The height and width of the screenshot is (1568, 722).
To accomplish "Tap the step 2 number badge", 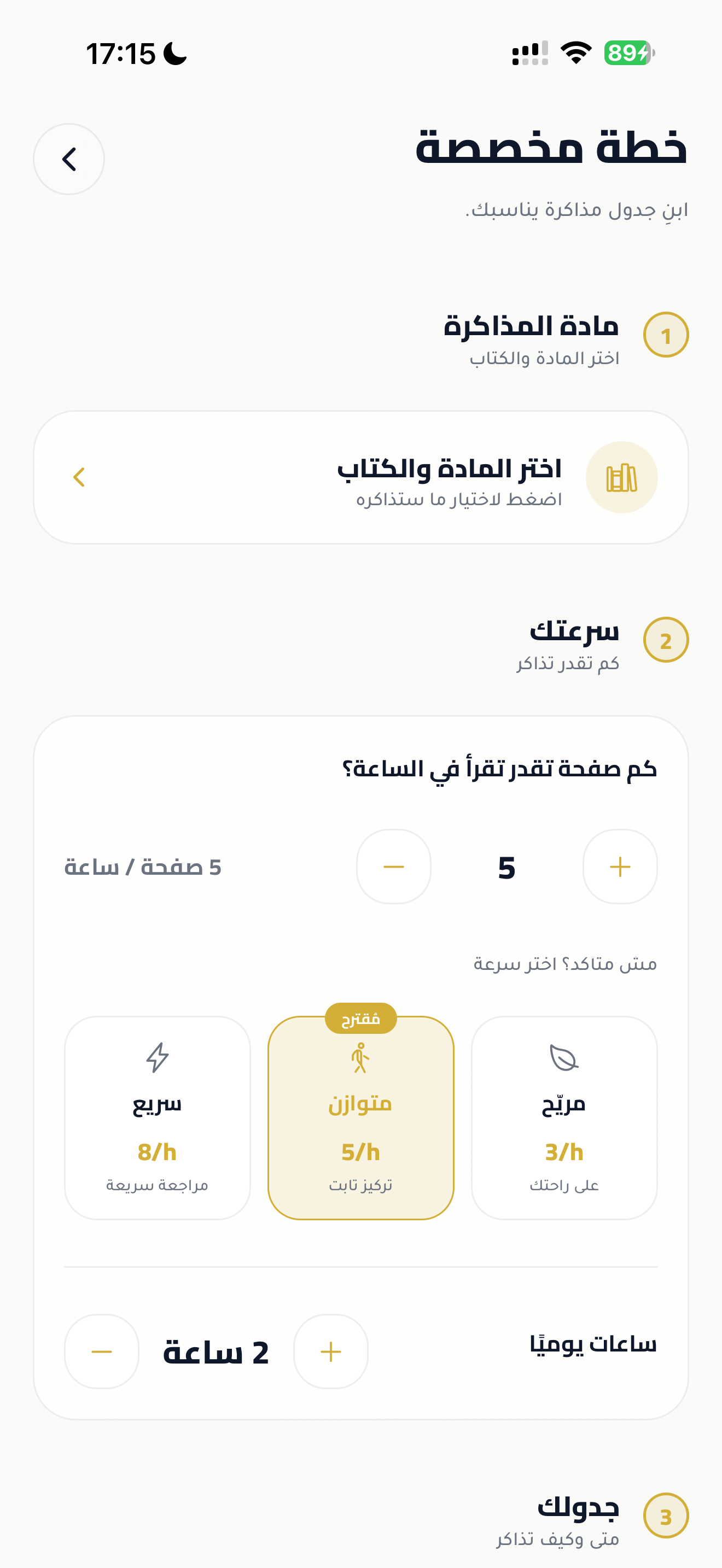I will click(x=666, y=640).
